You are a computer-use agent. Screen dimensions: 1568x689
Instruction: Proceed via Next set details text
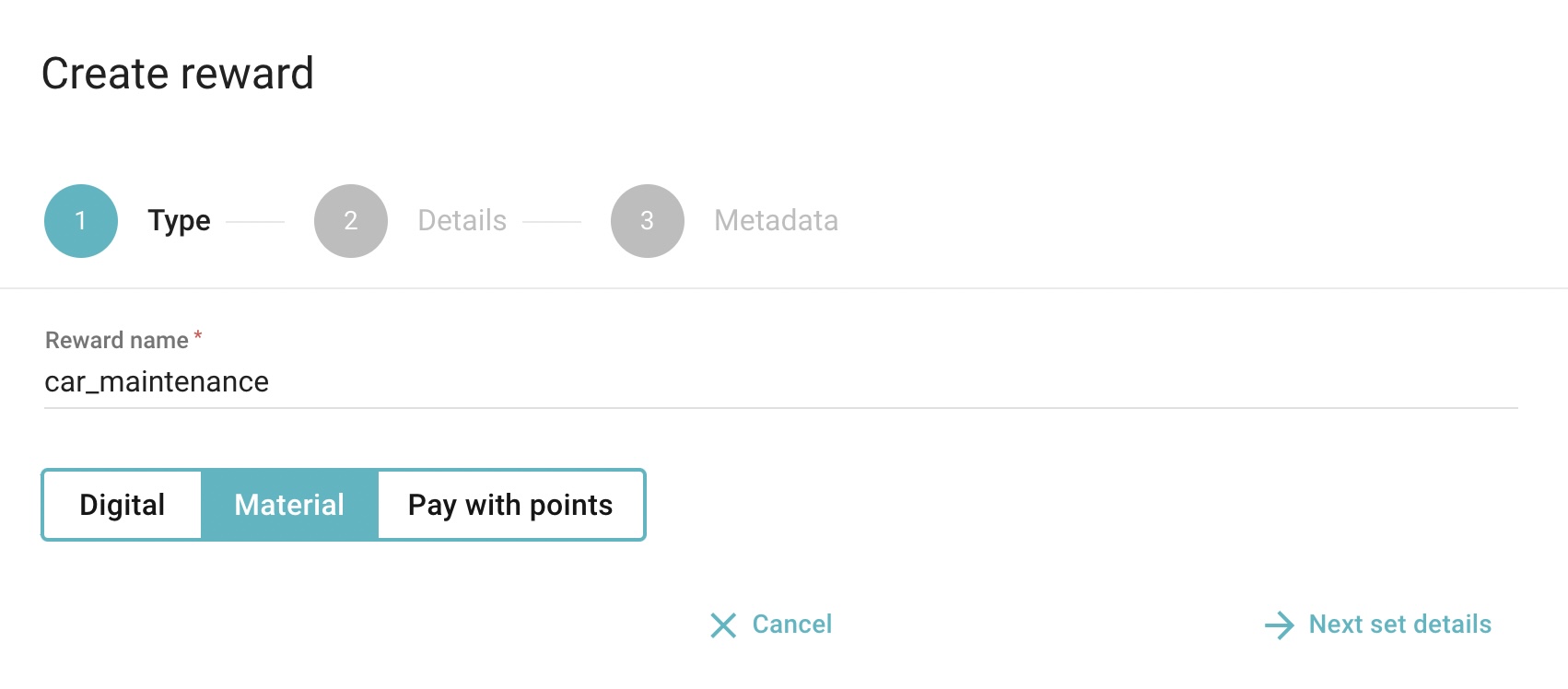pyautogui.click(x=1400, y=625)
